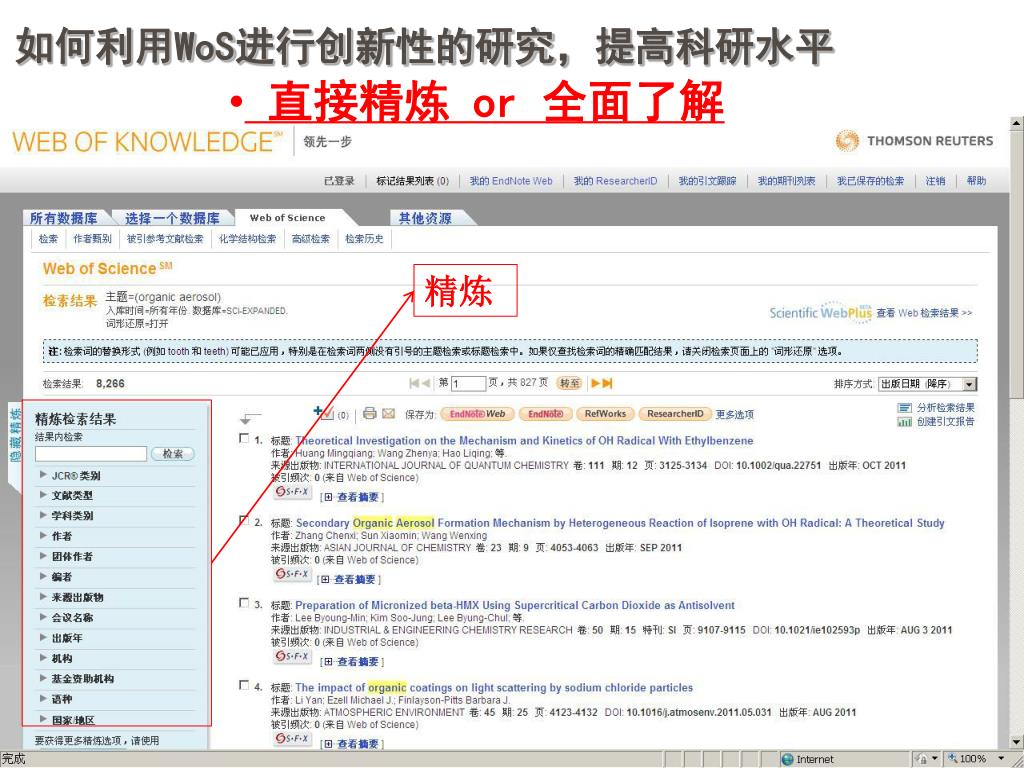Expand 出版年 refine category
1024x768 pixels.
(43, 637)
